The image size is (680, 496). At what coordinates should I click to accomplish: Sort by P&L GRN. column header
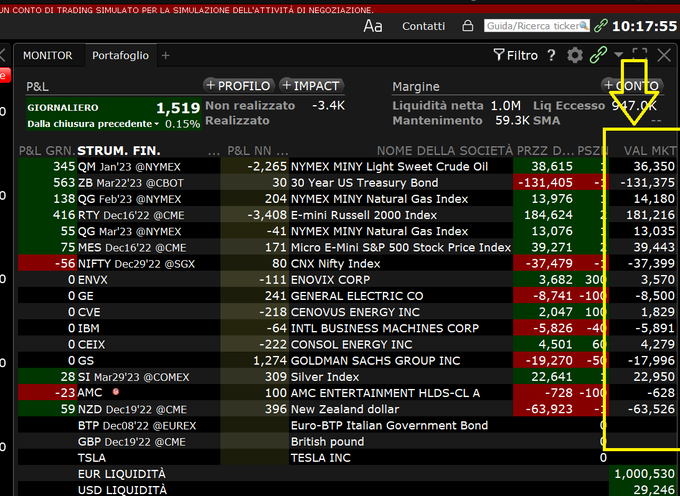tap(47, 150)
